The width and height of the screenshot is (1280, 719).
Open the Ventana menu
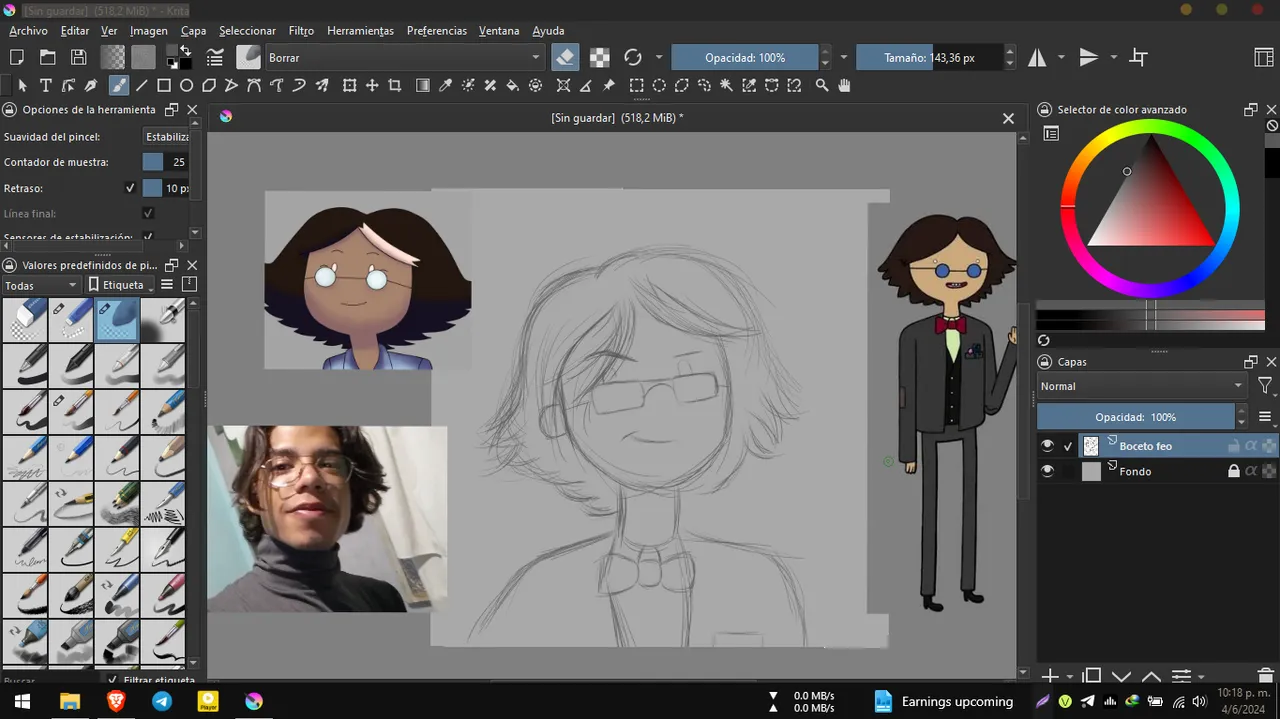499,31
